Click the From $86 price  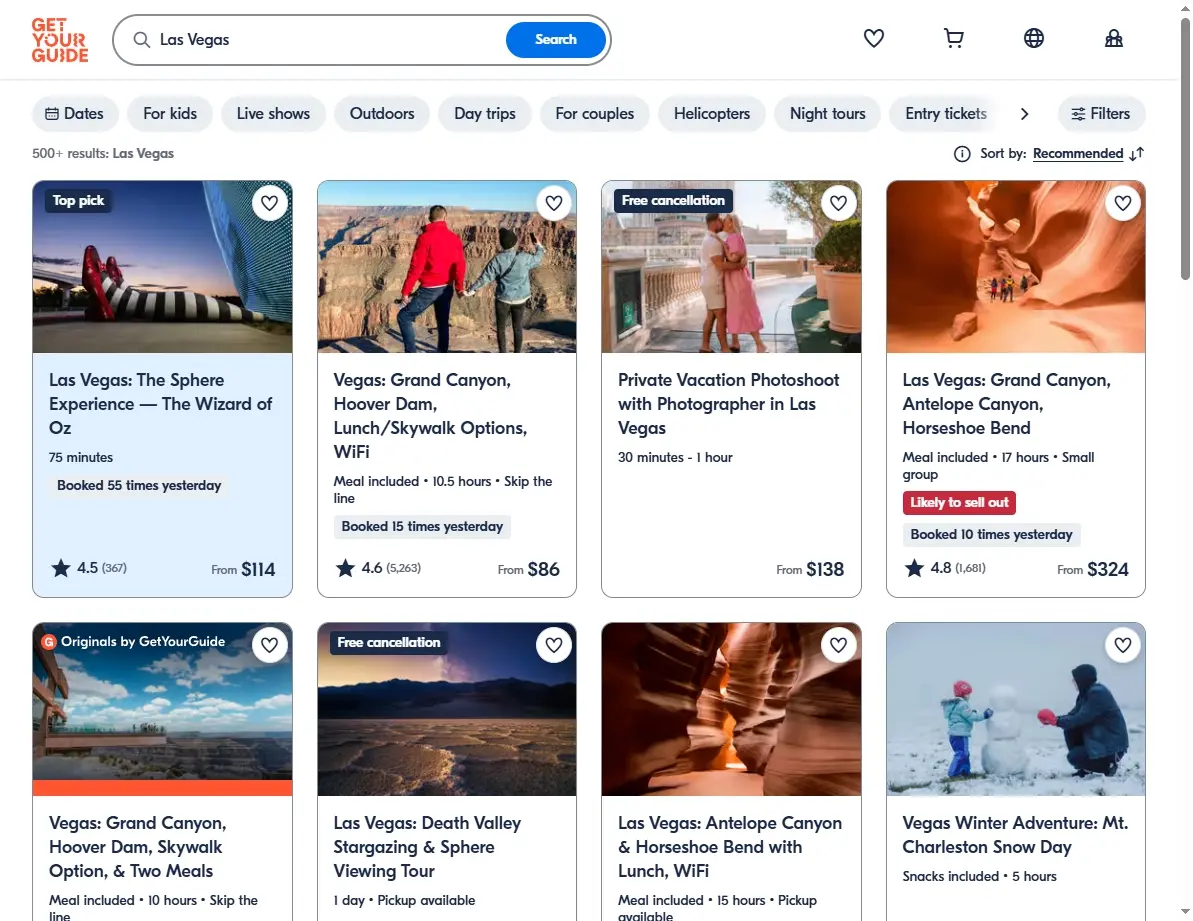528,569
